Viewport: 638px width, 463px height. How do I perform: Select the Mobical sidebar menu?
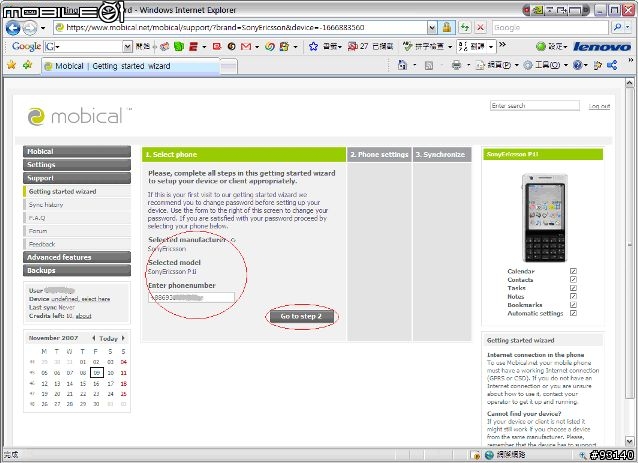(77, 151)
